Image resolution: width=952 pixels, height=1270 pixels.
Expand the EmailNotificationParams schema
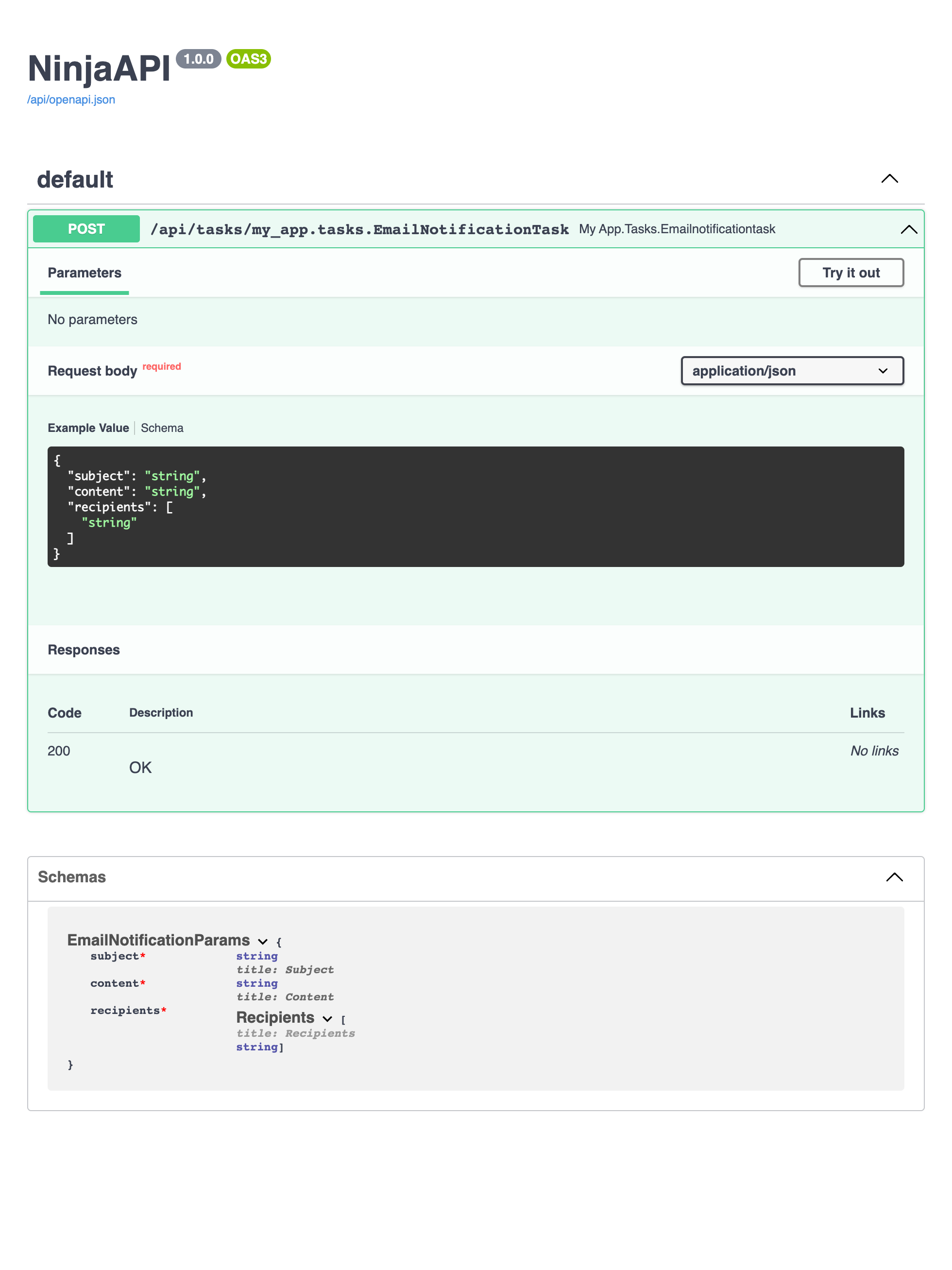click(263, 942)
